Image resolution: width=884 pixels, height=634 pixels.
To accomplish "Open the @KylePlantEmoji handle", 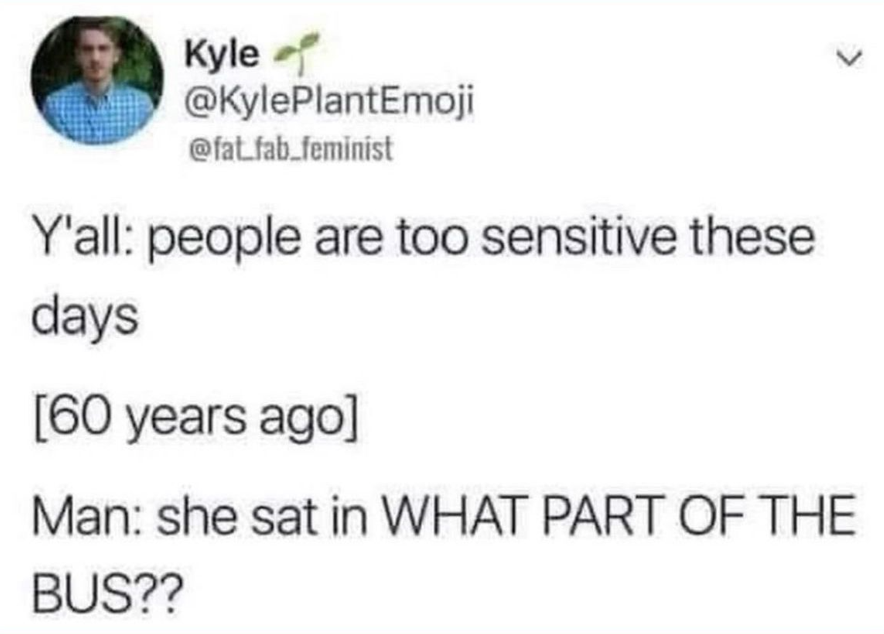I will tap(329, 103).
